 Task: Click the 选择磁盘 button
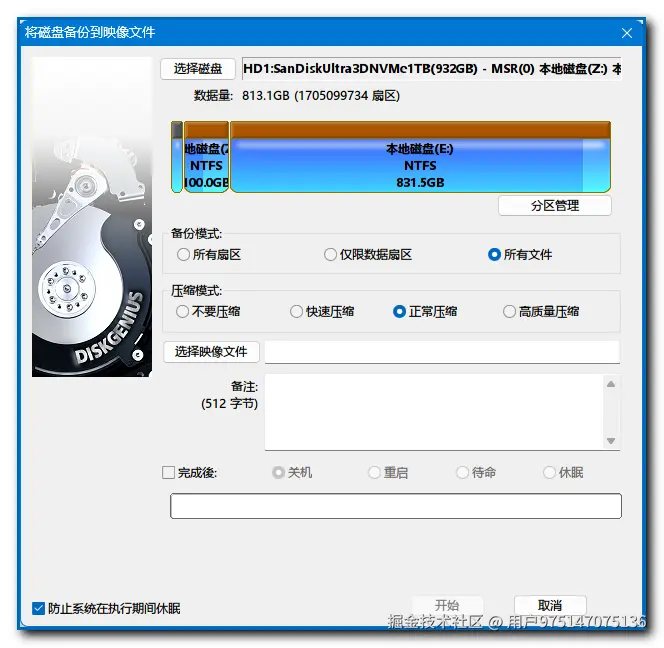point(198,69)
